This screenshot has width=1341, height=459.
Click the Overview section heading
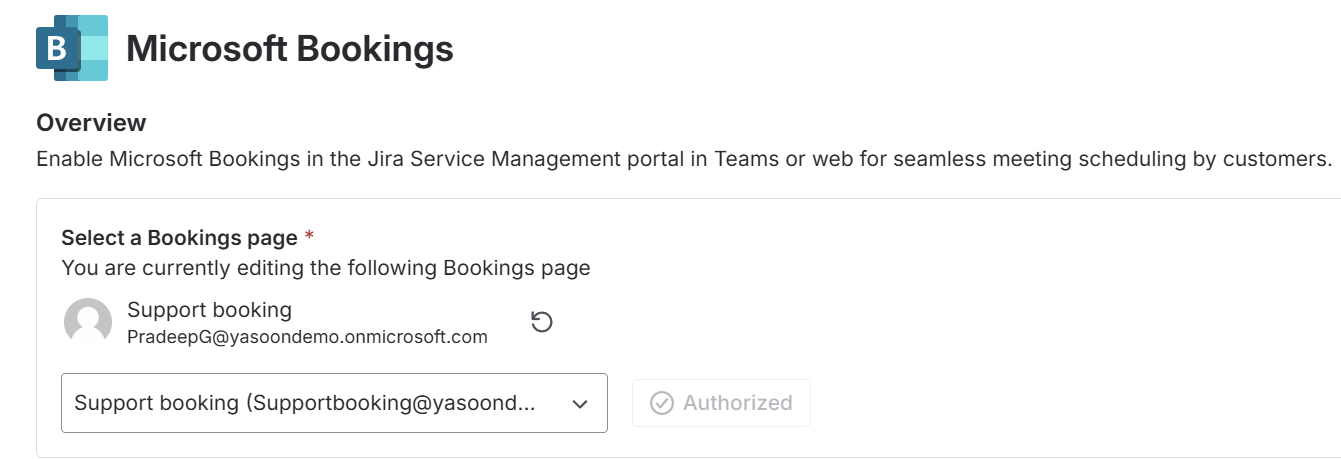pos(91,123)
